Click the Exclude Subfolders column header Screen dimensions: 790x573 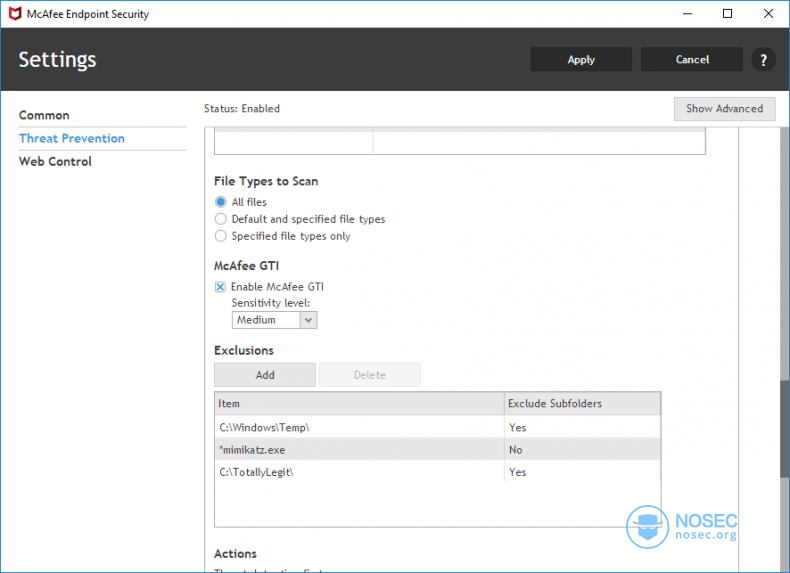click(x=582, y=404)
